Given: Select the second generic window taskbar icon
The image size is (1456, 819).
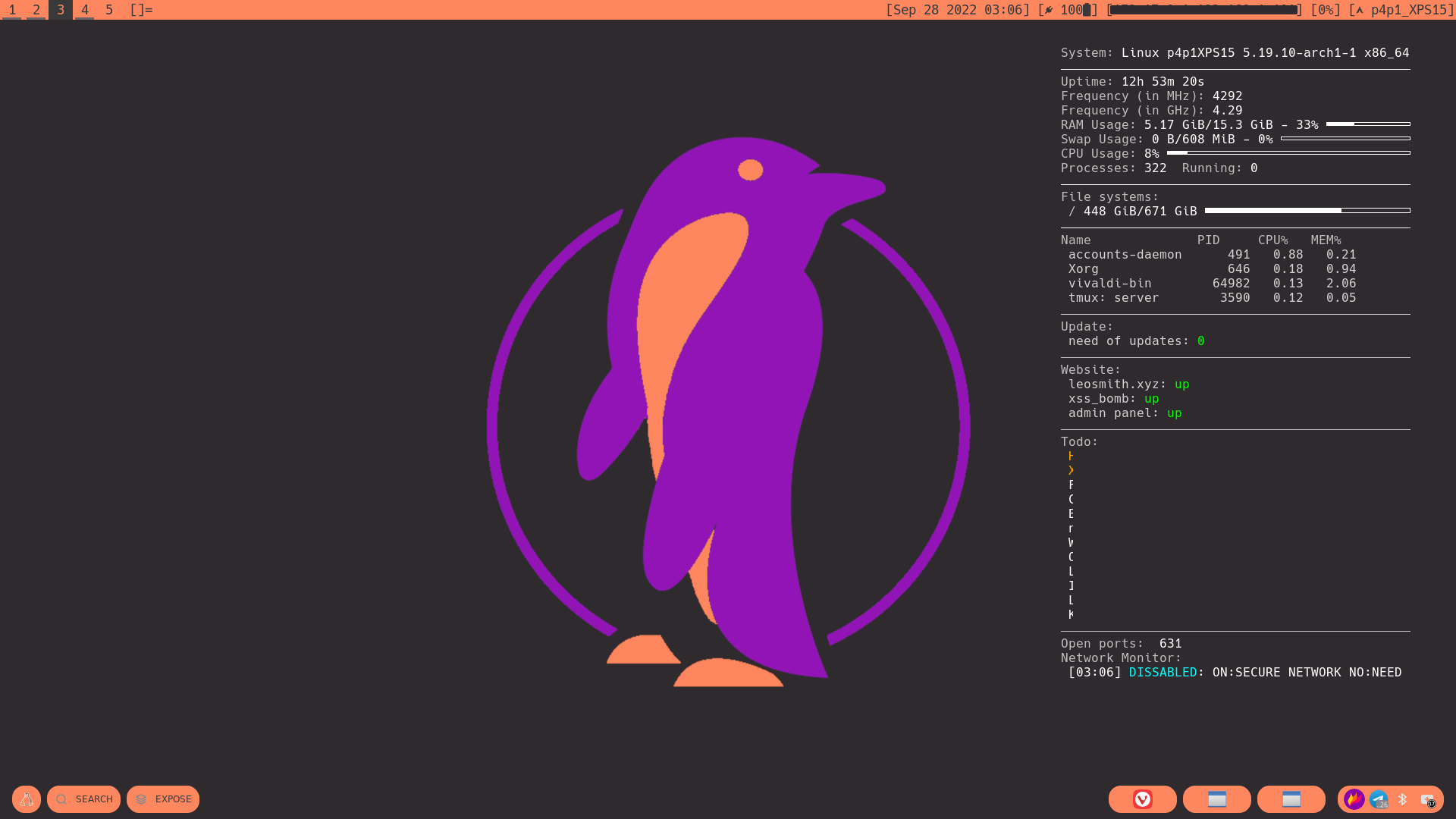Looking at the screenshot, I should click(x=1291, y=799).
